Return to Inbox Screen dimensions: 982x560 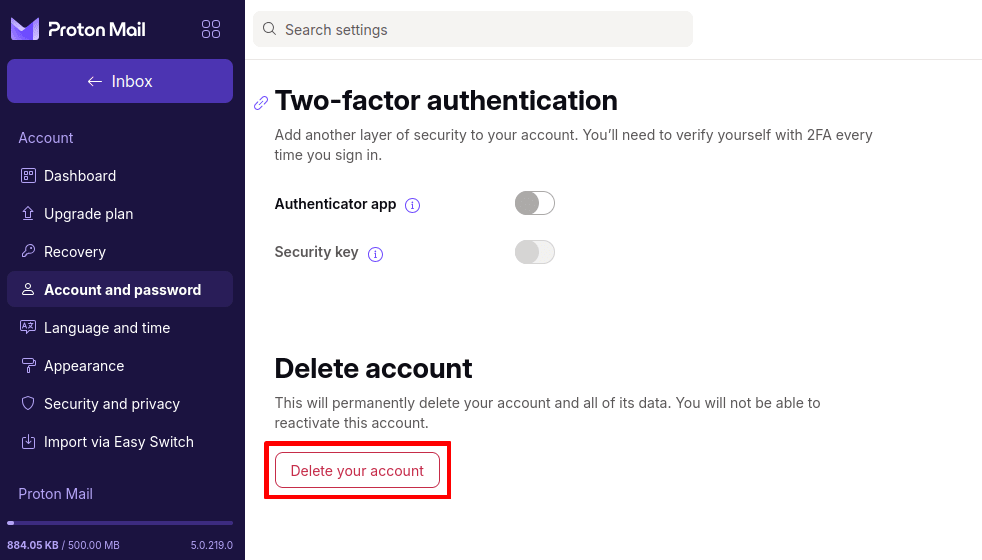120,81
